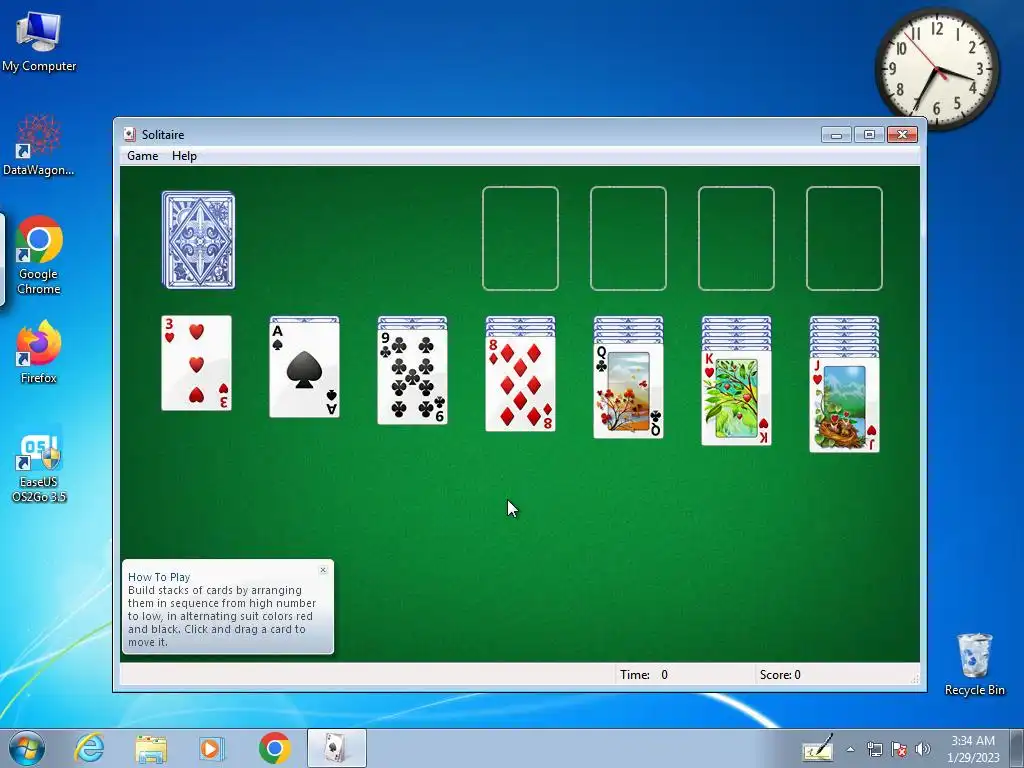Click the face-down stock deck
1024x768 pixels.
[x=199, y=240]
